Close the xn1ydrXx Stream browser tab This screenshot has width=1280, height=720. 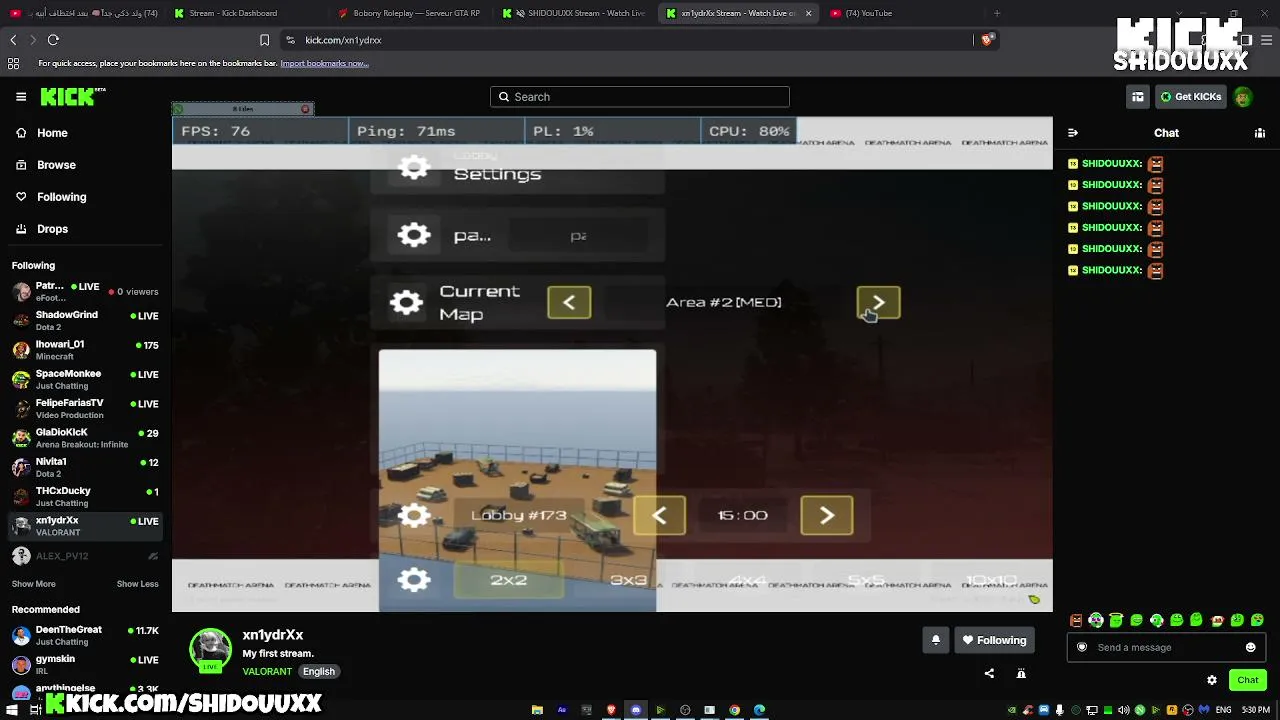(808, 13)
